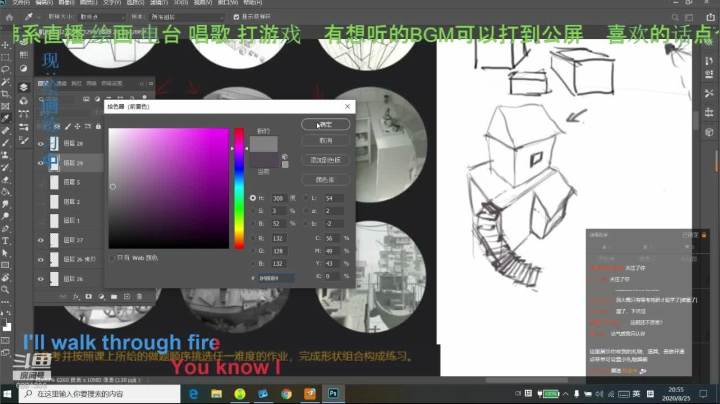This screenshot has width=720, height=404.
Task: Click the share icon at top right
Action: [710, 17]
